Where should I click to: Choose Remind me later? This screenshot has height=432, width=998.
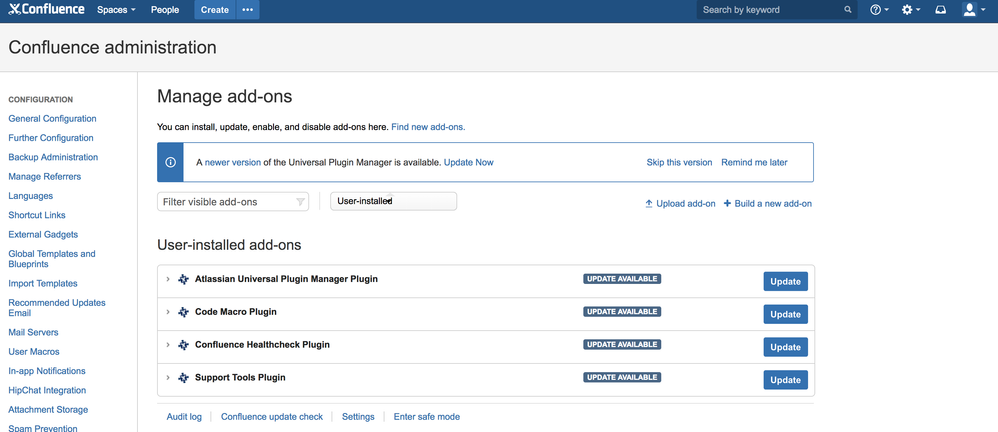754,162
